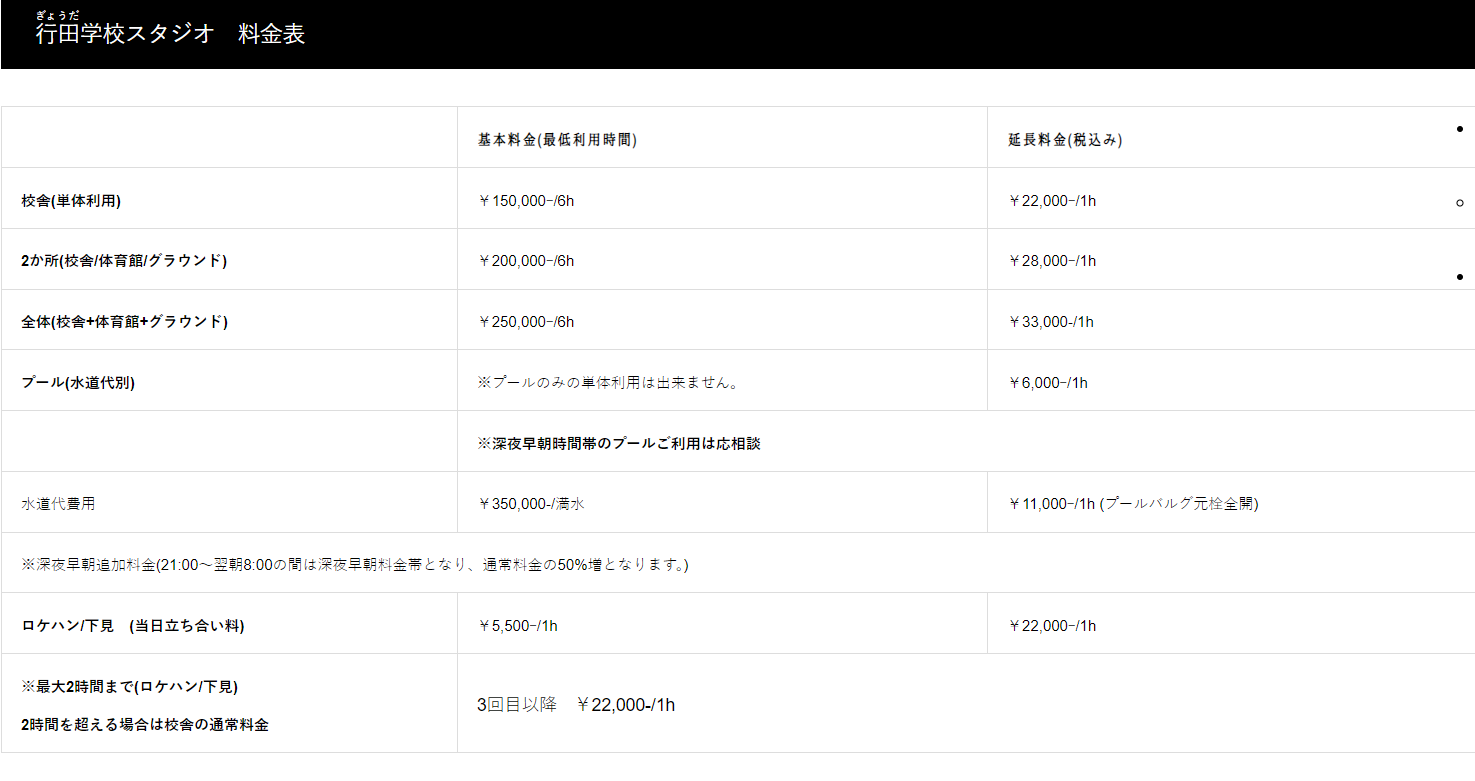Select the ￥6,000-/1h pool extension fee

pos(1048,383)
